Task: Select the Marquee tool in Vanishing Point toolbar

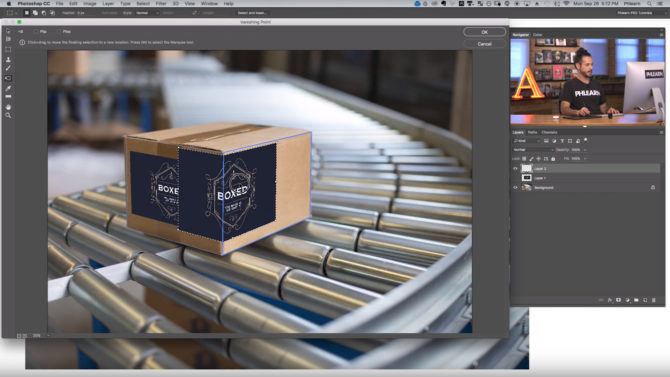Action: coord(8,50)
